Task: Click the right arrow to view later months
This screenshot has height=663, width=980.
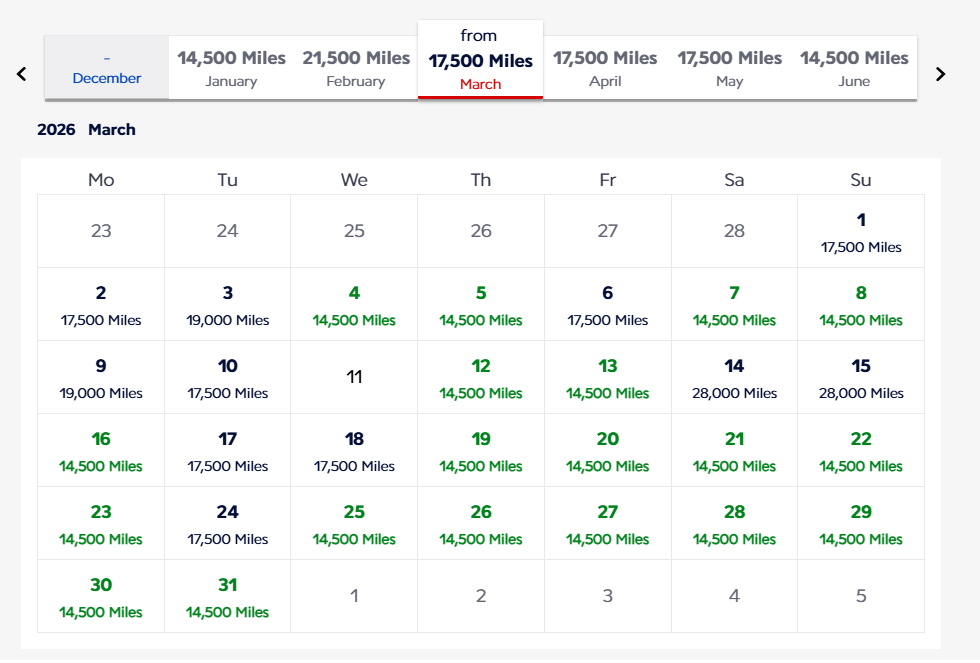Action: pyautogui.click(x=940, y=73)
